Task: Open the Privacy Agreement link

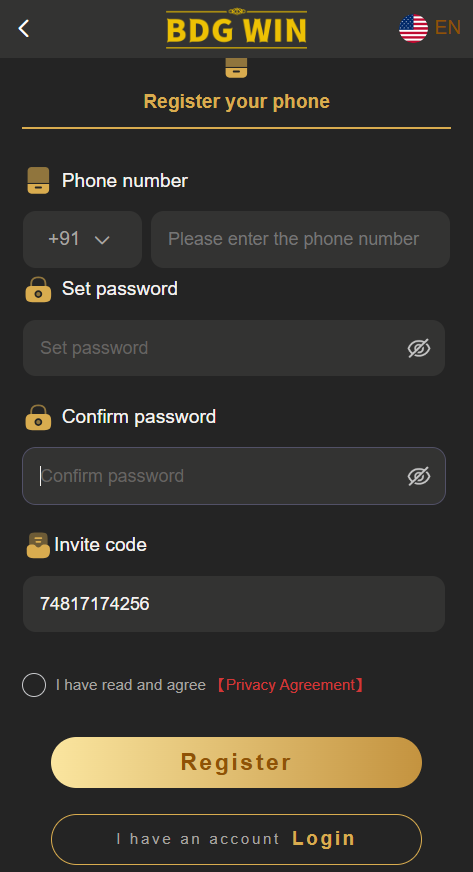Action: (x=290, y=685)
